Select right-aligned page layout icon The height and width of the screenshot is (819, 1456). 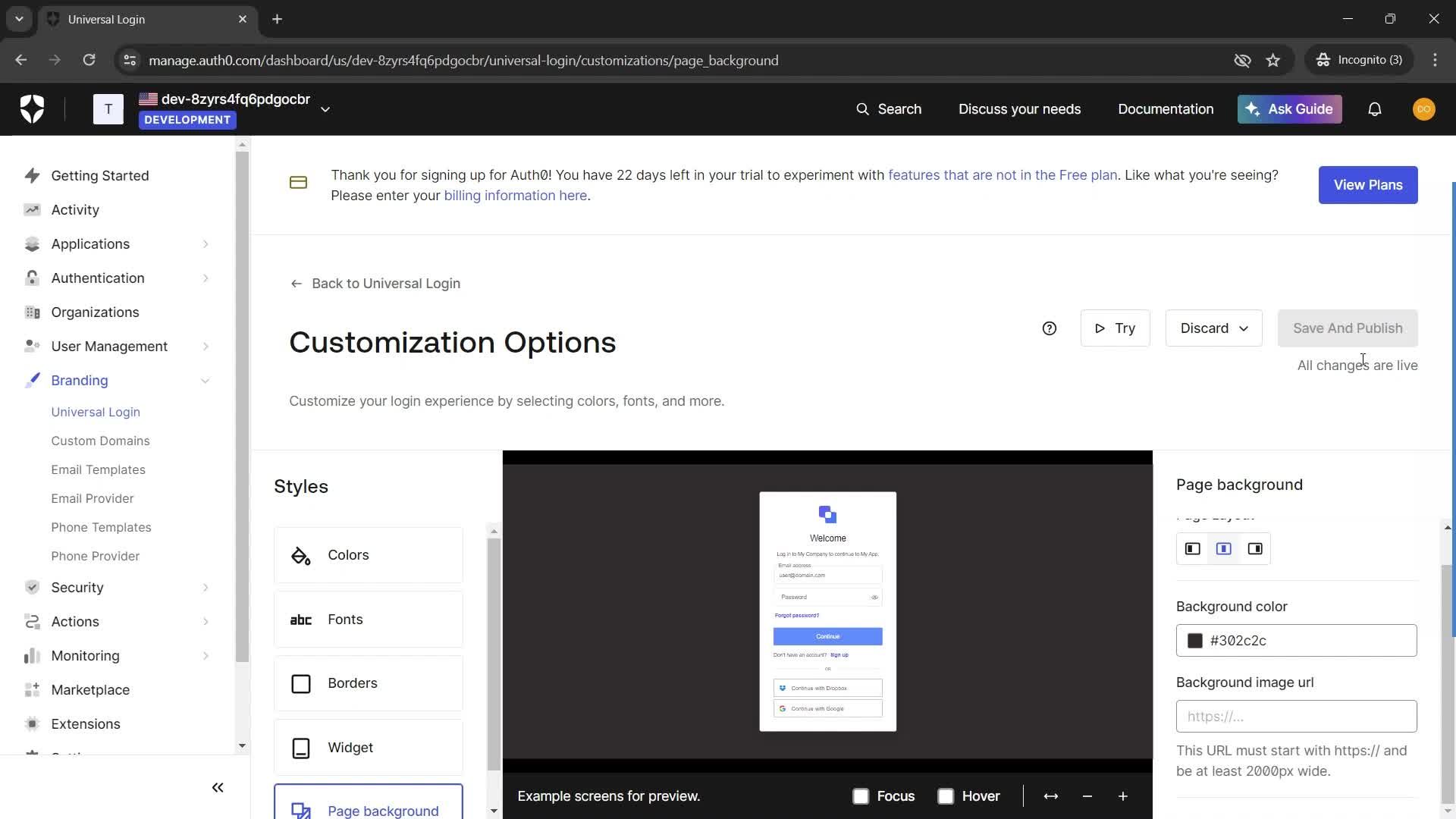1255,549
